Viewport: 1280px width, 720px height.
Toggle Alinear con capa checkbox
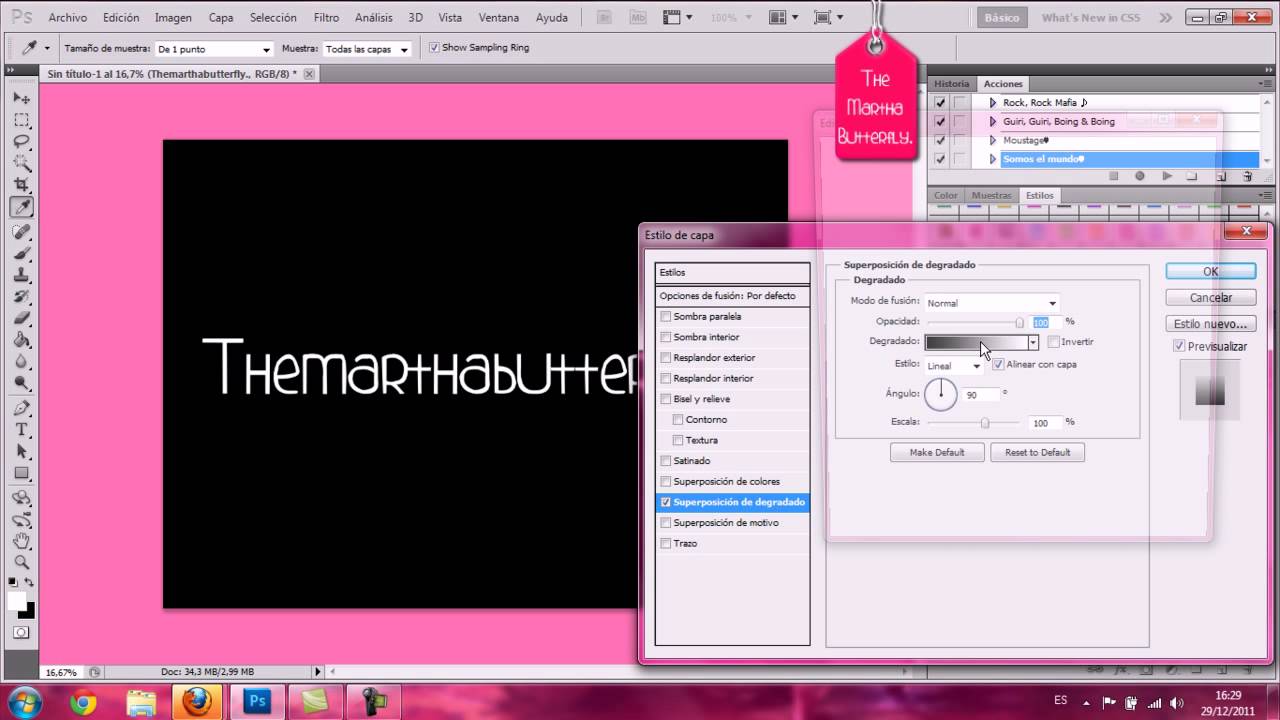tap(998, 364)
